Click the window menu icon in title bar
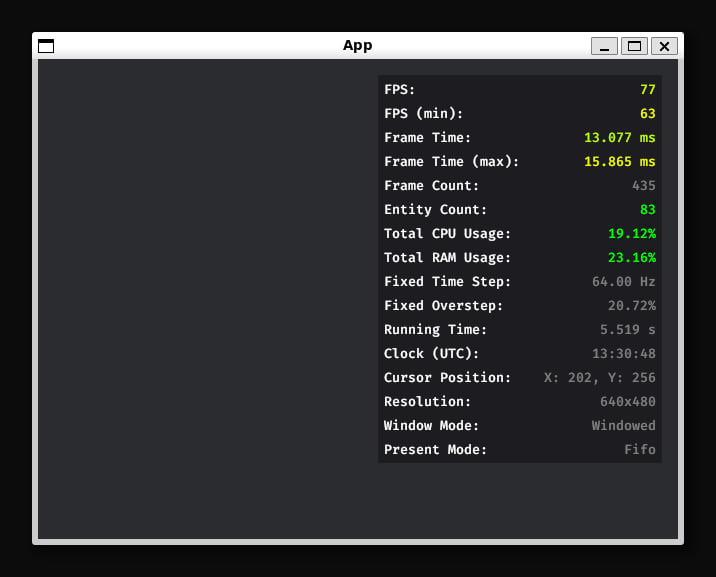716x577 pixels. 46,46
